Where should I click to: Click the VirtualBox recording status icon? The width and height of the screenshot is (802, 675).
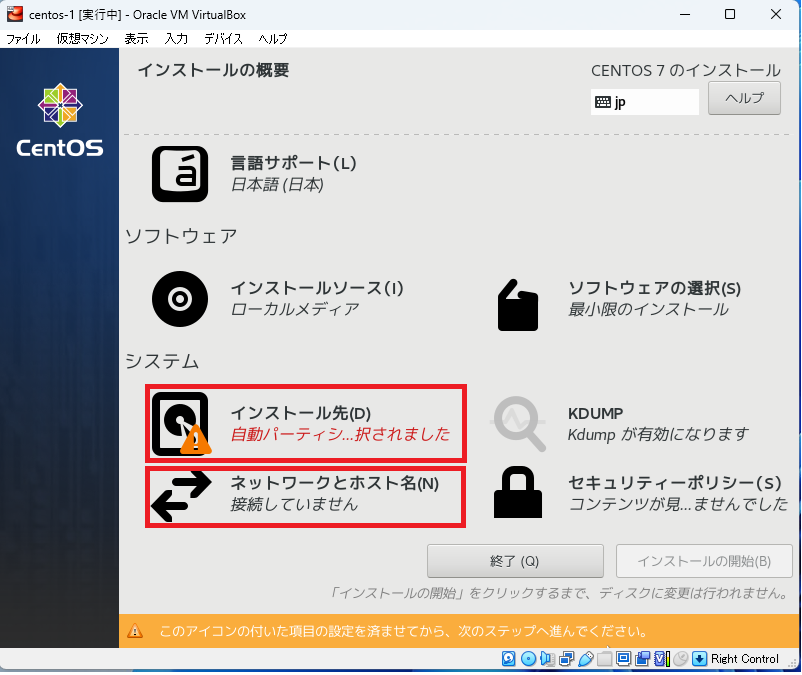coord(642,659)
